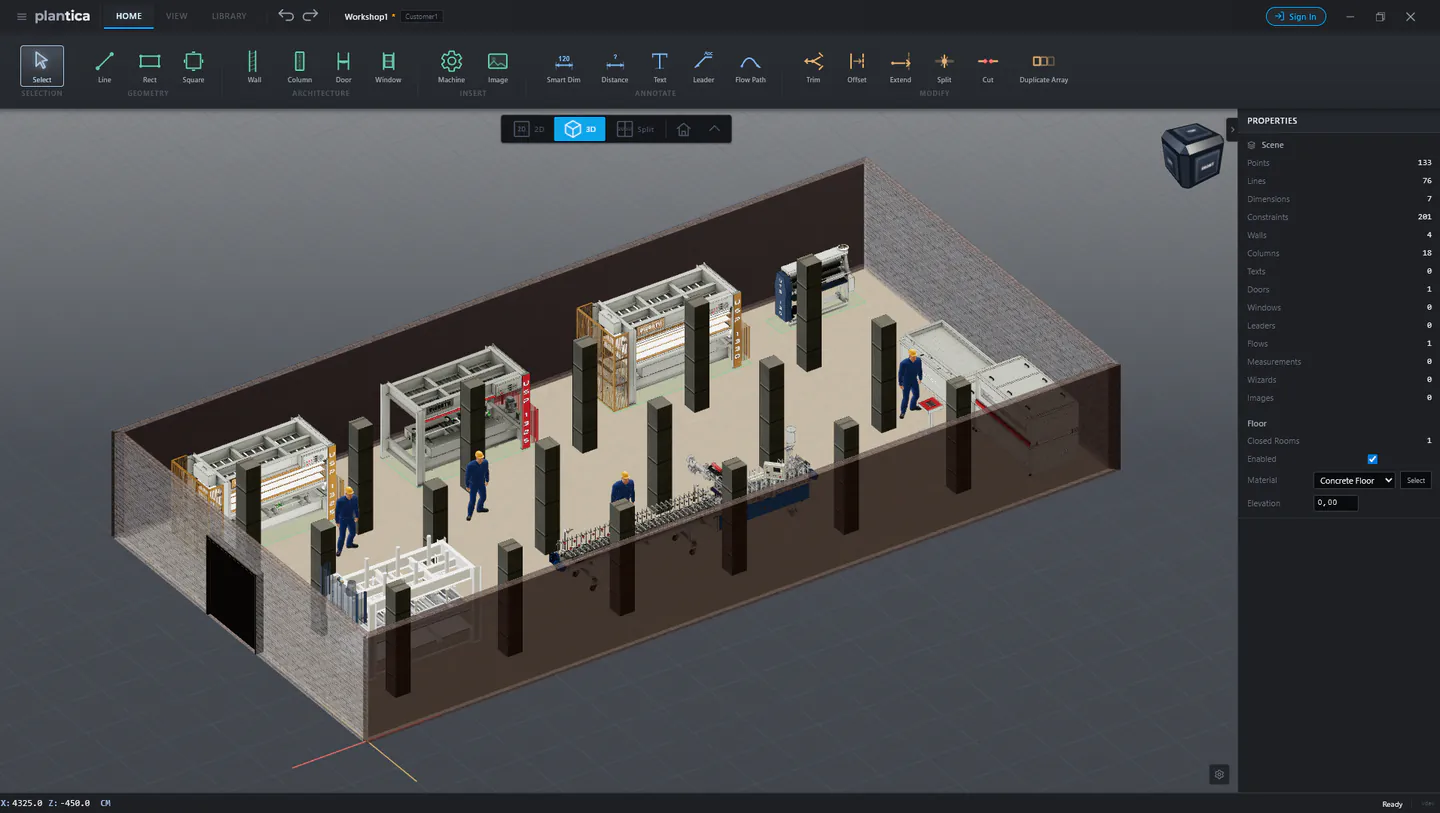Image resolution: width=1440 pixels, height=813 pixels.
Task: Click the Customer1 tag
Action: pyautogui.click(x=422, y=17)
